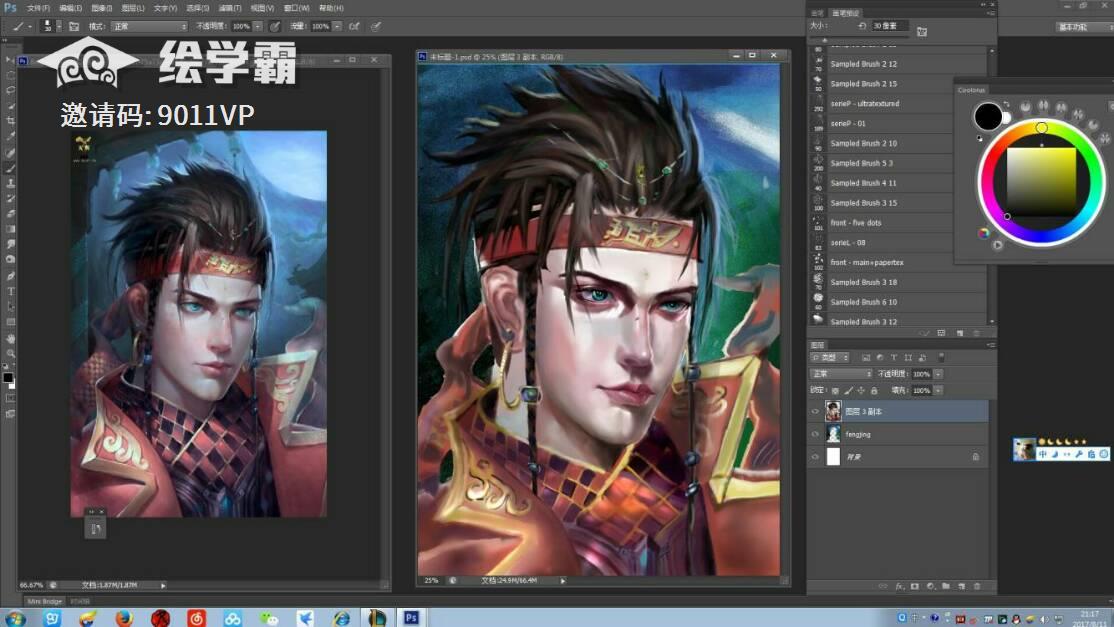
Task: Select the Clone Stamp tool
Action: (10, 183)
